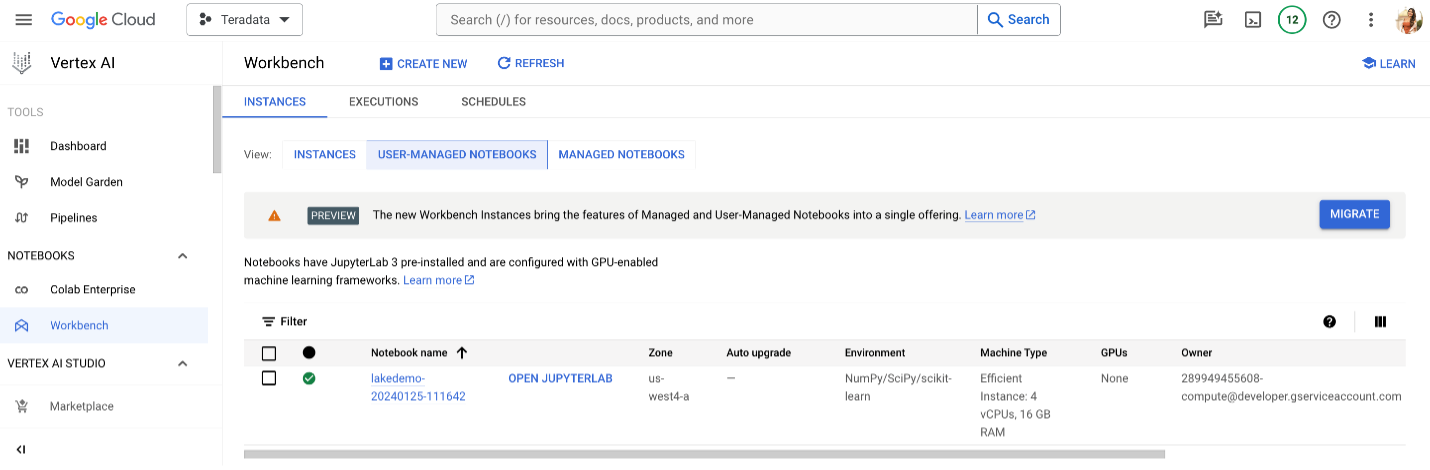Screen dimensions: 1430x470
Task: Activate Cloud Shell terminal icon
Action: [x=1253, y=20]
